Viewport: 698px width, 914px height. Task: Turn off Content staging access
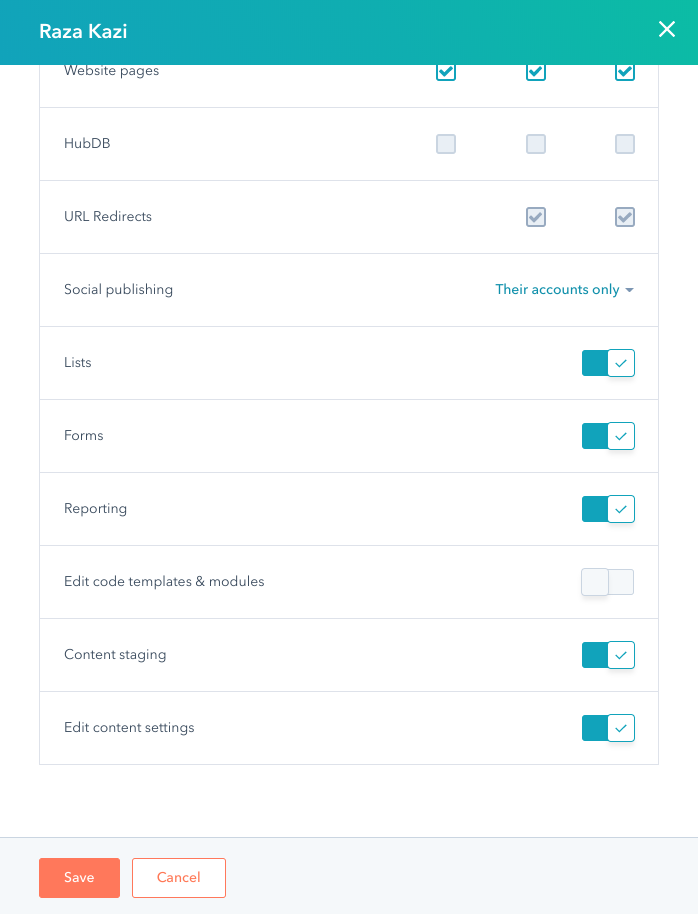coord(608,655)
